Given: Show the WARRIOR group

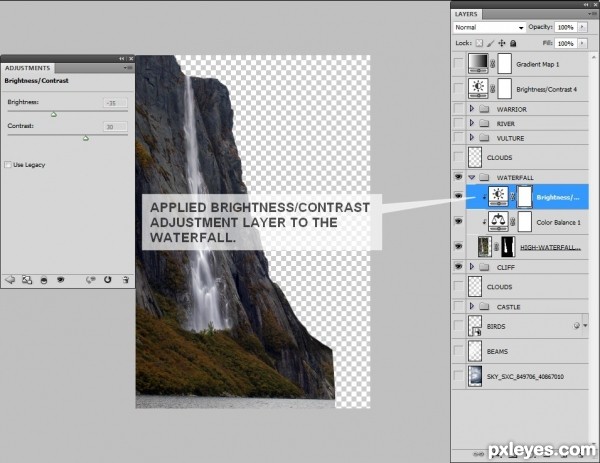Looking at the screenshot, I should pyautogui.click(x=458, y=109).
